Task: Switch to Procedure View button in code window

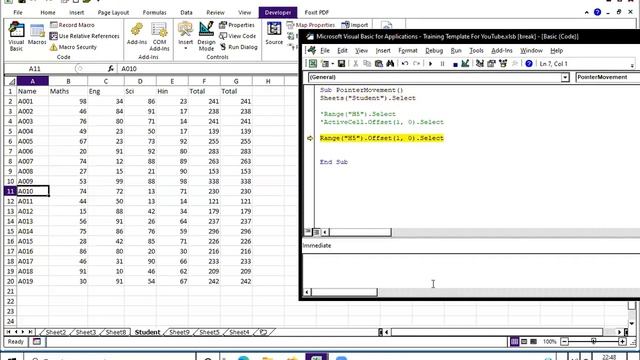Action: coord(308,232)
